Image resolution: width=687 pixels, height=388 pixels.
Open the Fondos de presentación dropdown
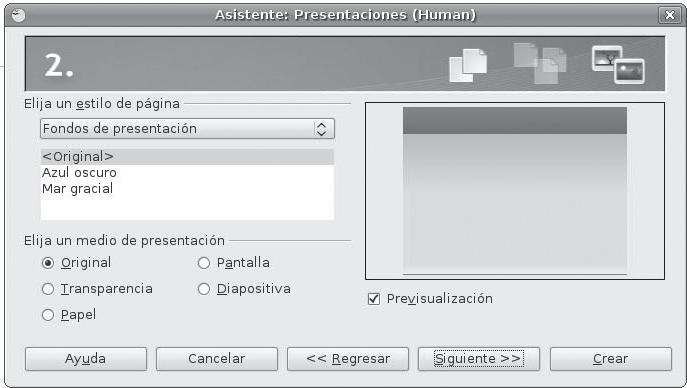tap(187, 129)
